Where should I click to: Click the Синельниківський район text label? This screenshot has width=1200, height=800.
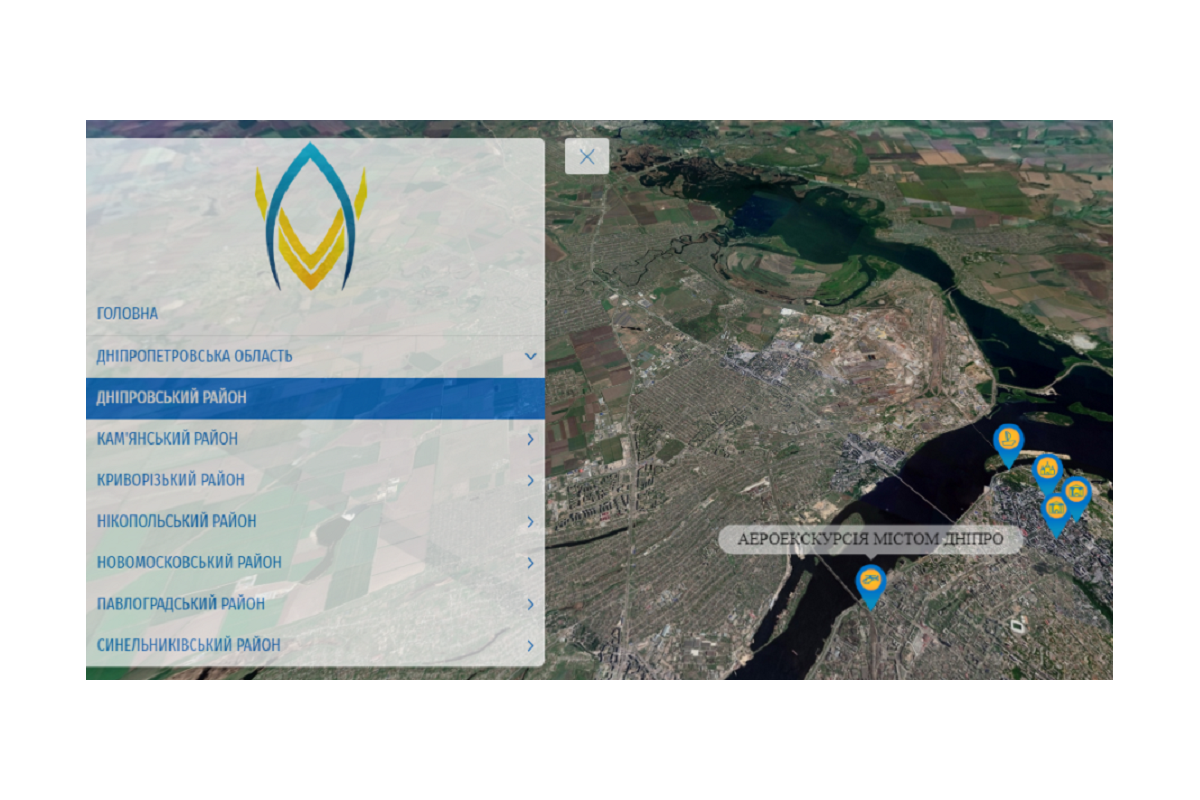click(x=188, y=645)
